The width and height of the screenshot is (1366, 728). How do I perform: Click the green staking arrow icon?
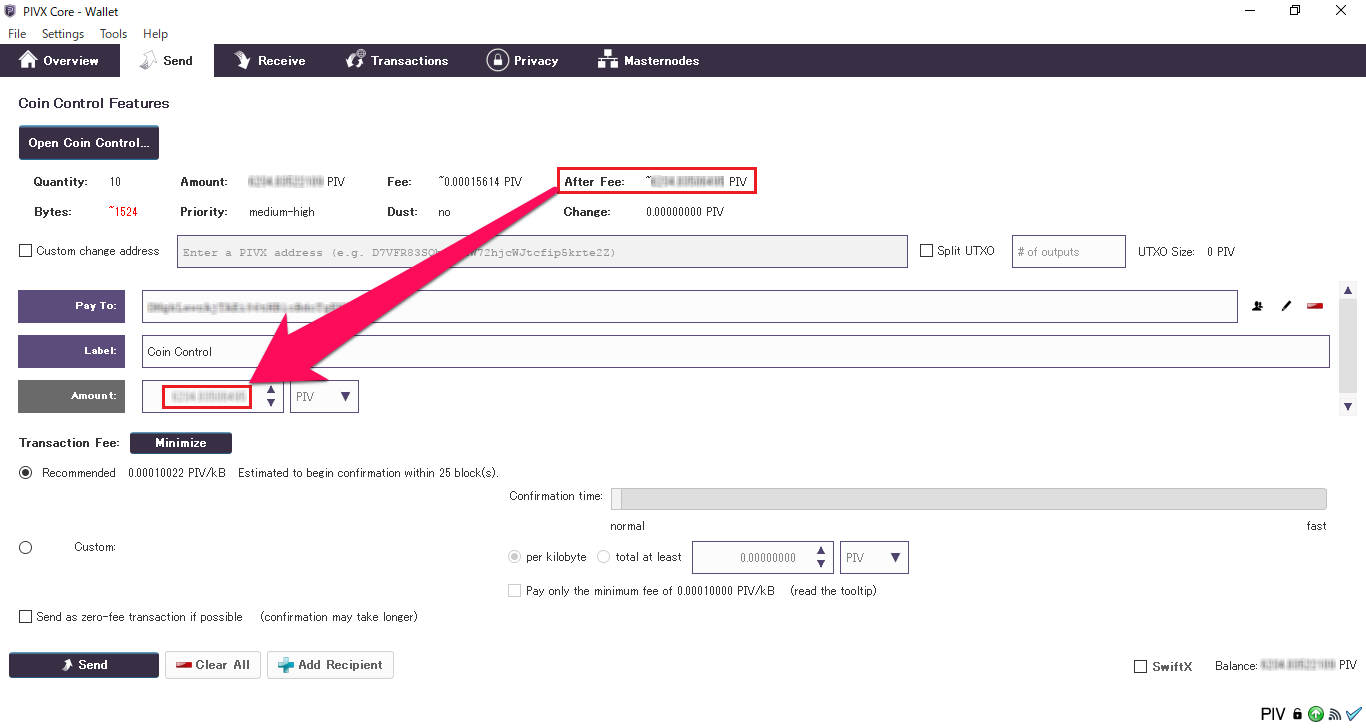point(1315,714)
